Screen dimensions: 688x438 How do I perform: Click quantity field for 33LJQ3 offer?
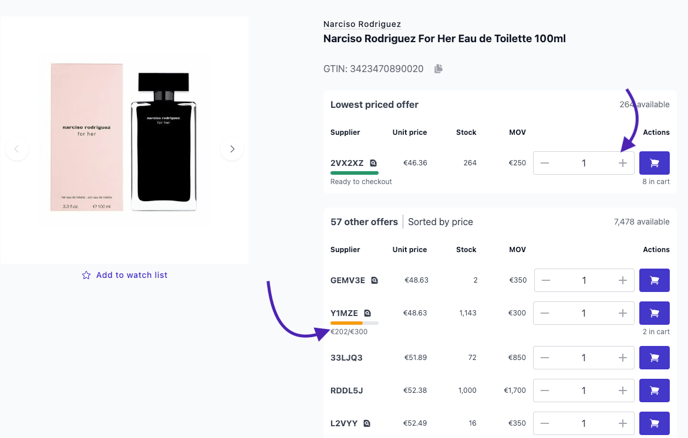click(584, 357)
